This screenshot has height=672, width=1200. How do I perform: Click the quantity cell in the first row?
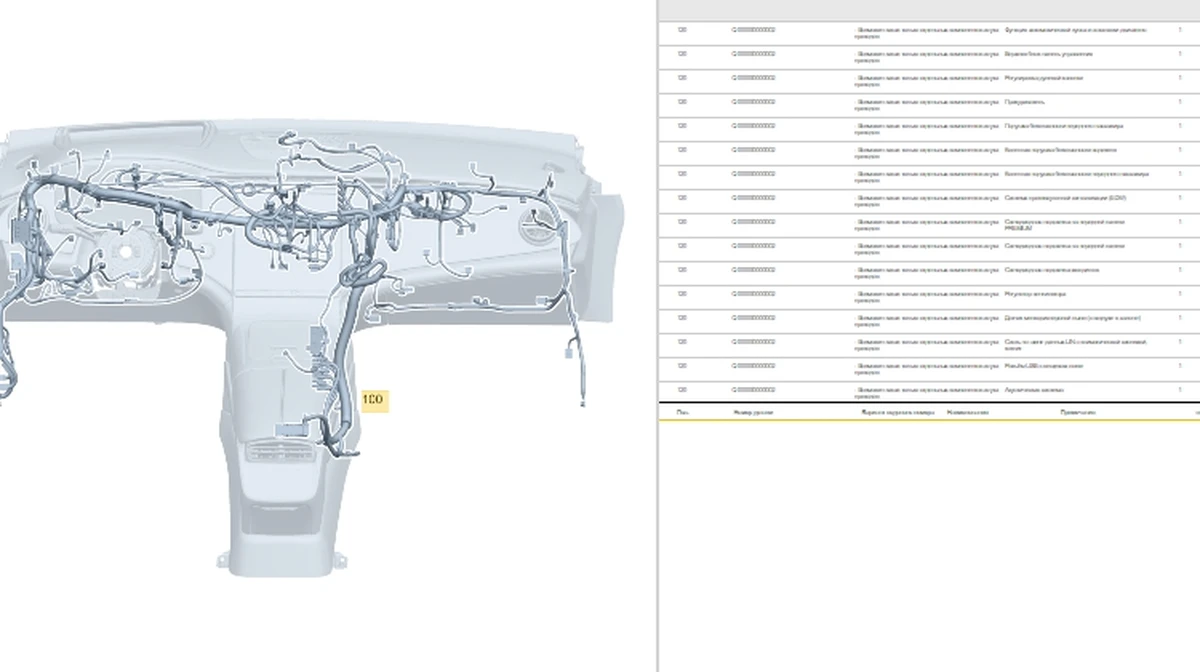pos(1179,30)
